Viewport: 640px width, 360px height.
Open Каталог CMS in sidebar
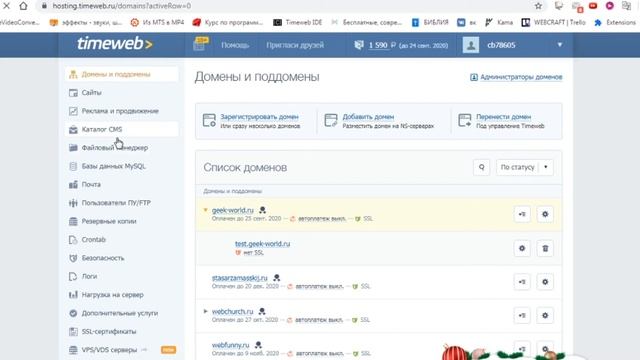(122, 129)
